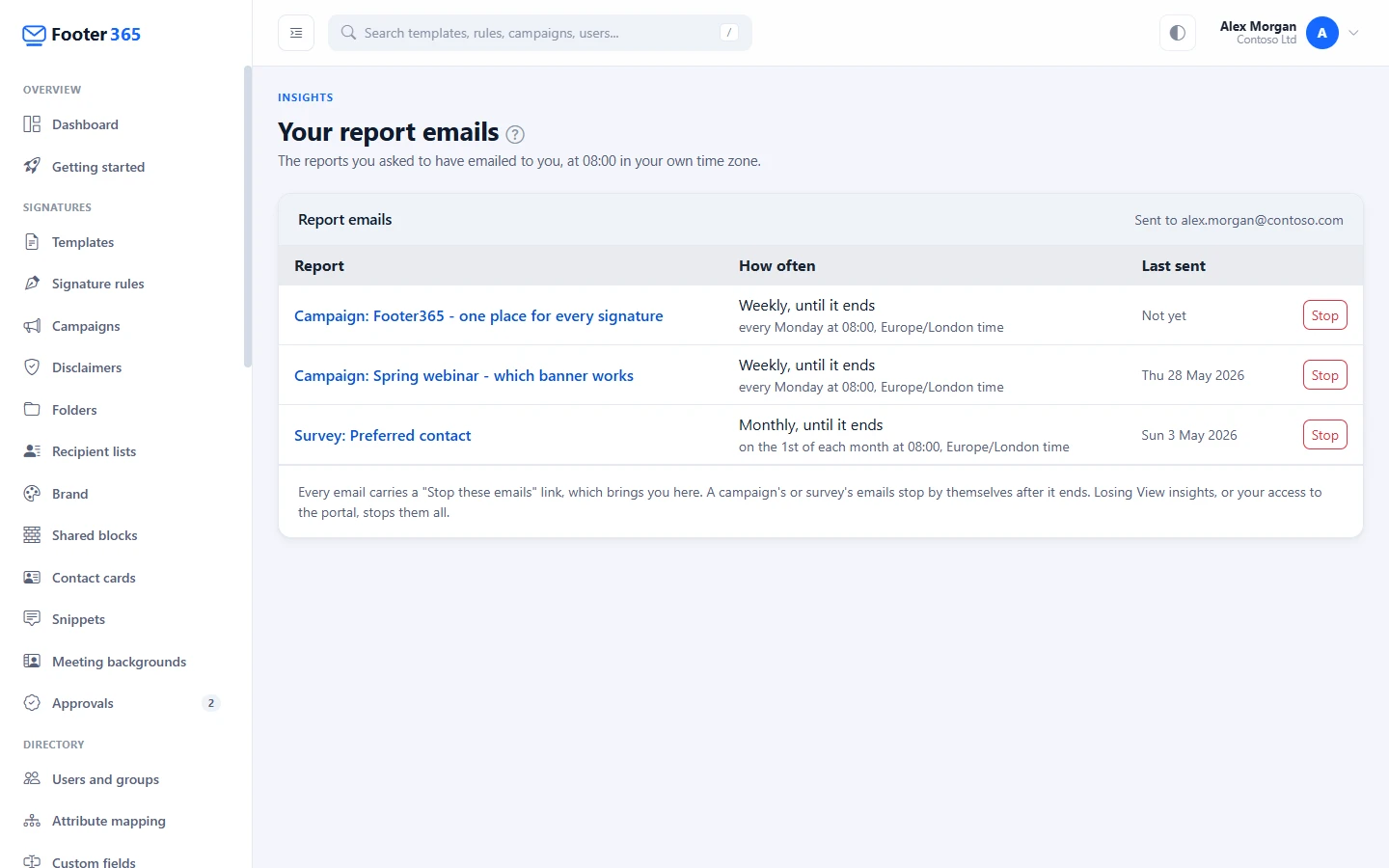Click the Approvals badge showing 2
The image size is (1389, 868).
pos(211,703)
